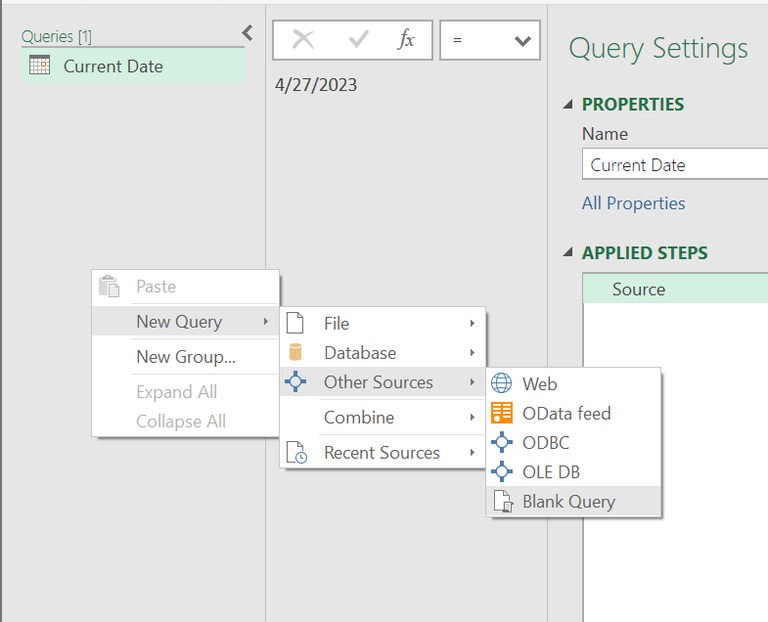Open the All Properties link
768x622 pixels.
633,203
